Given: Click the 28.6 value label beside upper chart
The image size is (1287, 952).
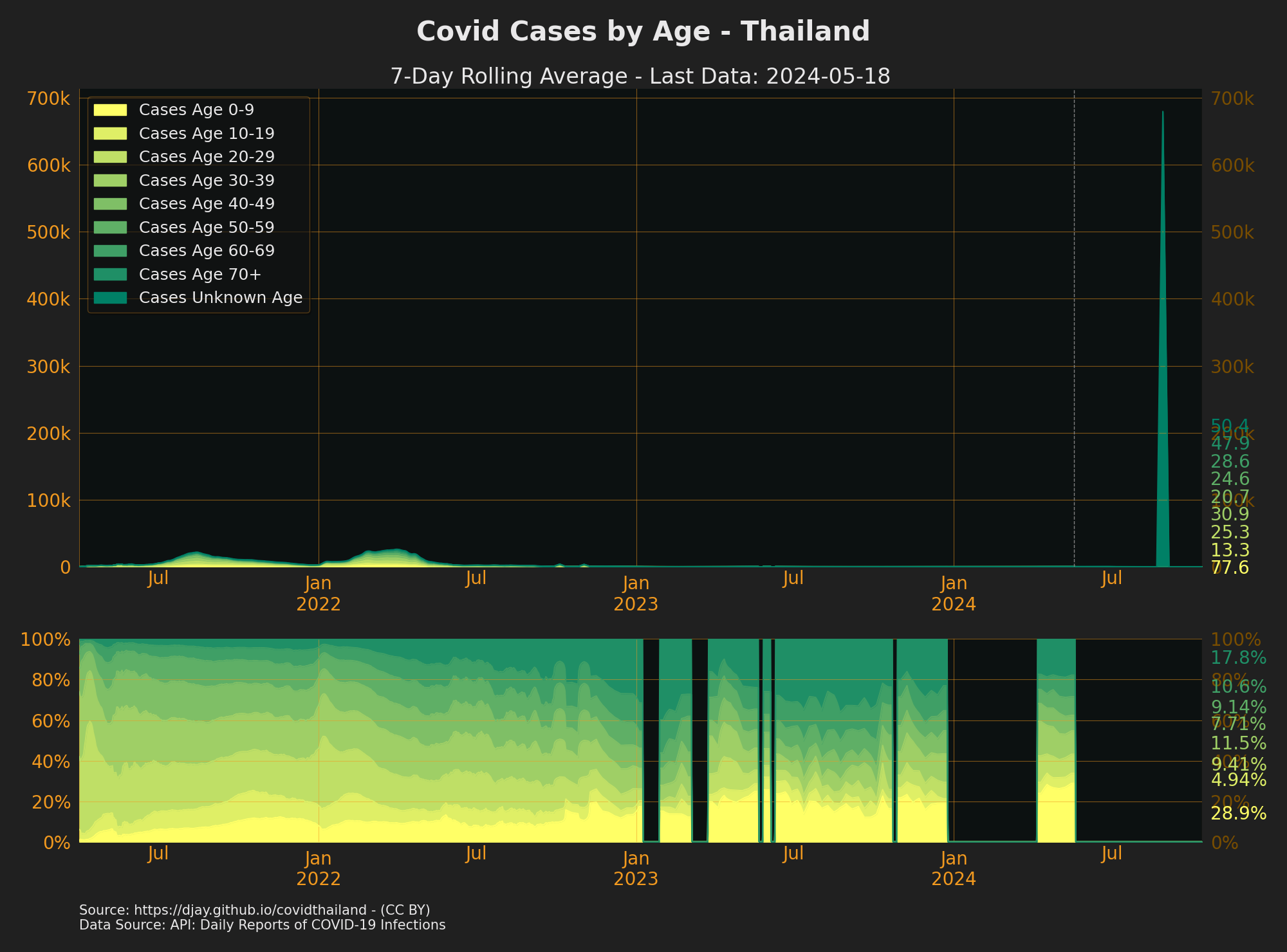Looking at the screenshot, I should 1230,461.
